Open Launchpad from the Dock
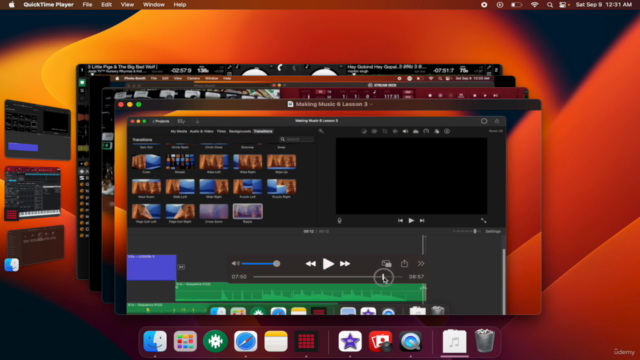 pyautogui.click(x=185, y=341)
